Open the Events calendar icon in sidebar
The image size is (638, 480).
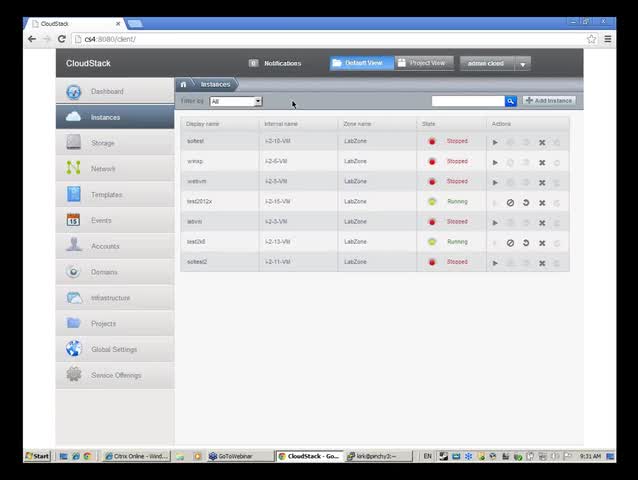click(74, 220)
